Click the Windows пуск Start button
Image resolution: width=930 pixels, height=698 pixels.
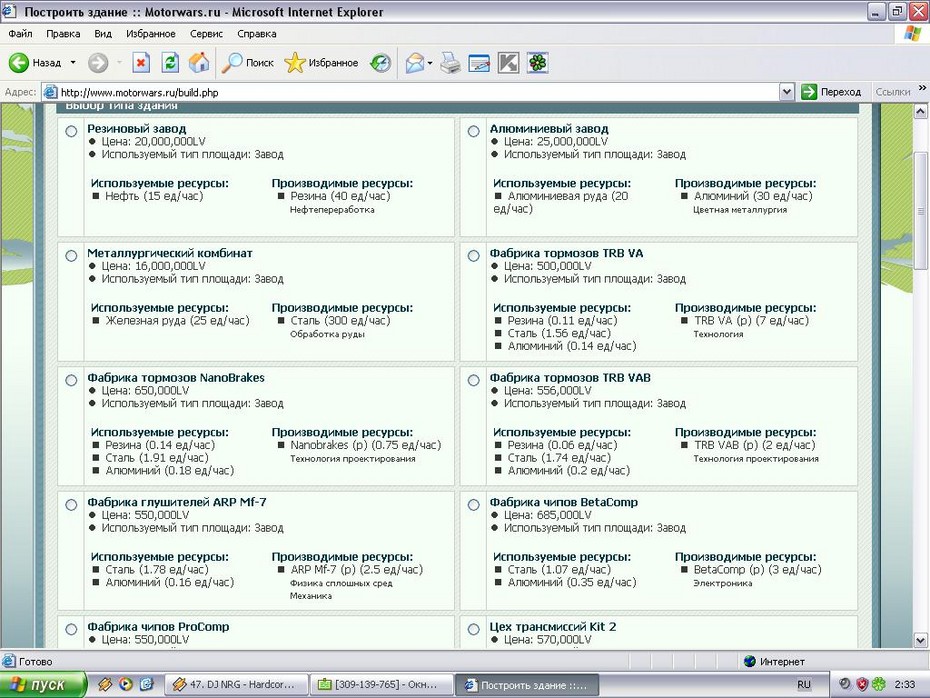[x=43, y=684]
